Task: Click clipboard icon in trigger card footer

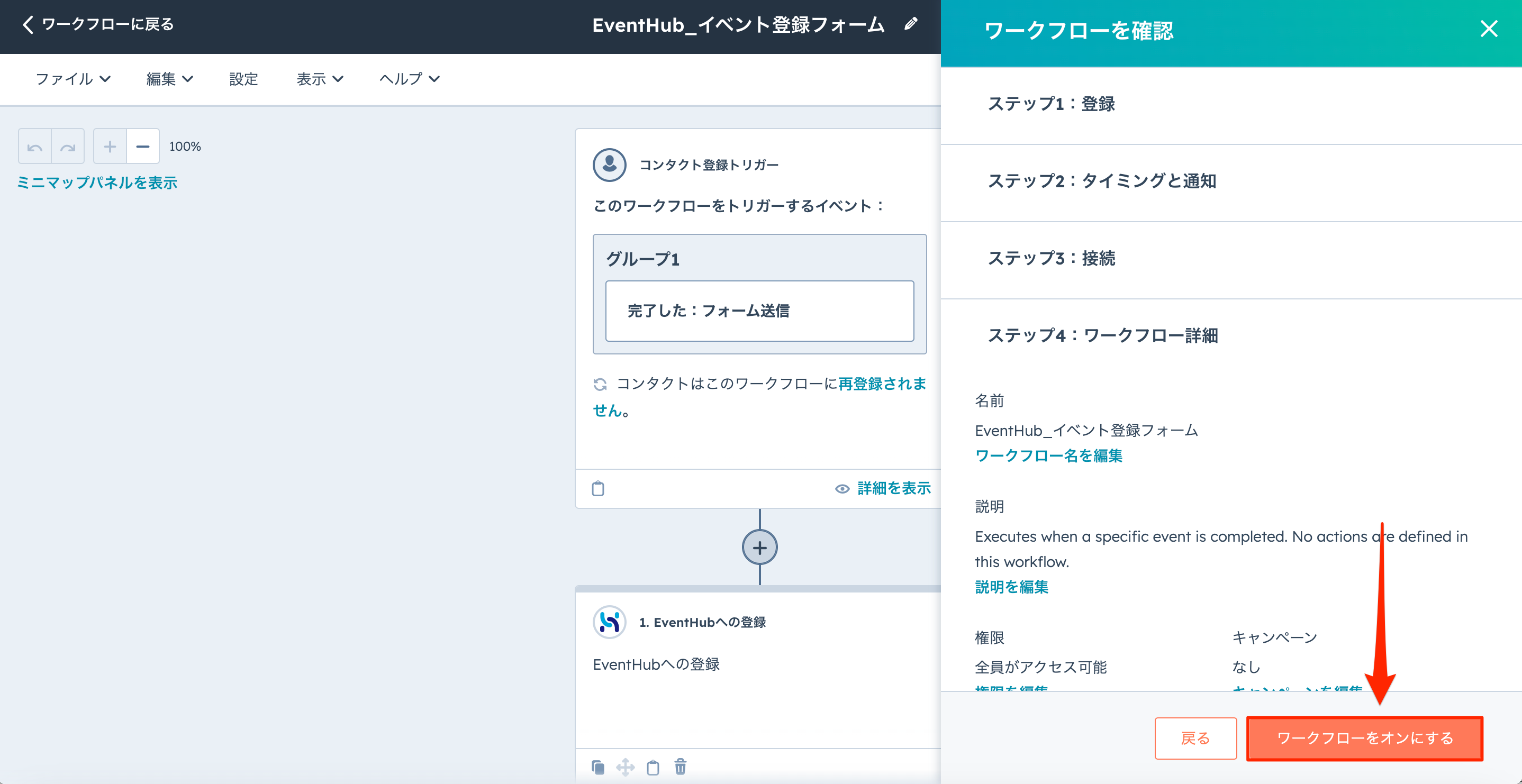Action: 598,489
